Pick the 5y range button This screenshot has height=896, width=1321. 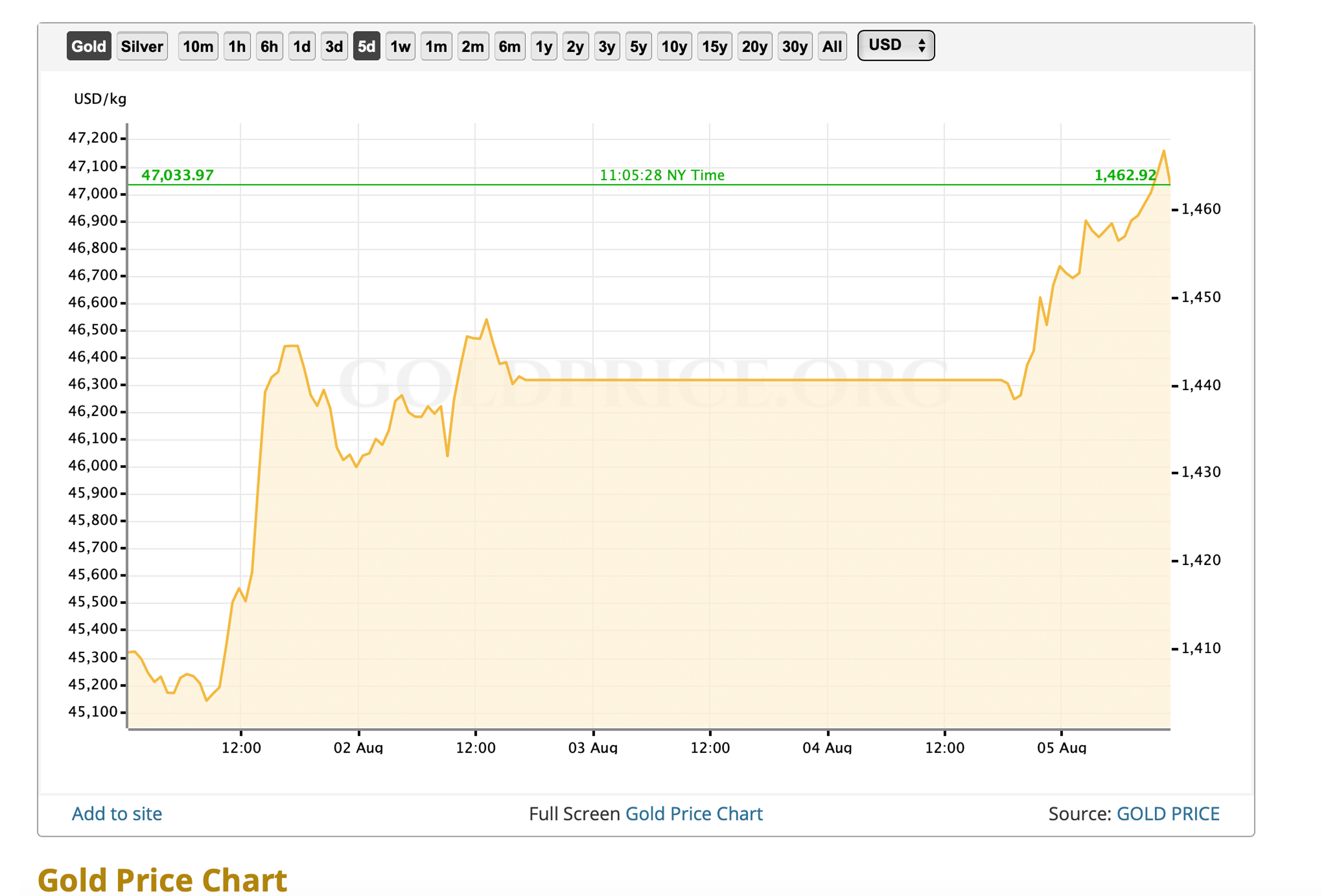click(638, 46)
